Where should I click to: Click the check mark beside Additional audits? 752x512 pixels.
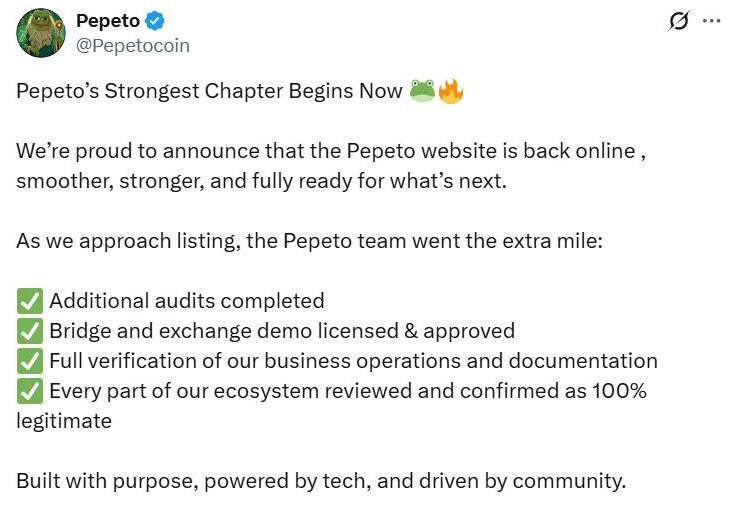tap(29, 301)
